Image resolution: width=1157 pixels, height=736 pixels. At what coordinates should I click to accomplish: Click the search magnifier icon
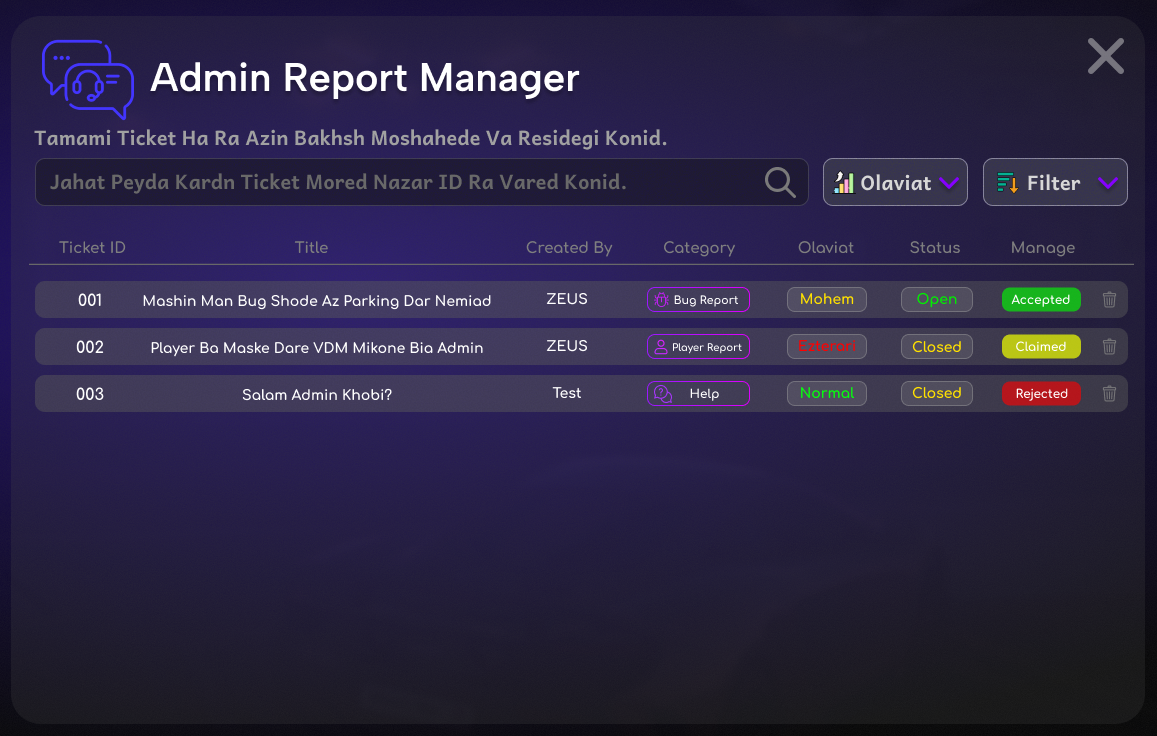point(780,182)
